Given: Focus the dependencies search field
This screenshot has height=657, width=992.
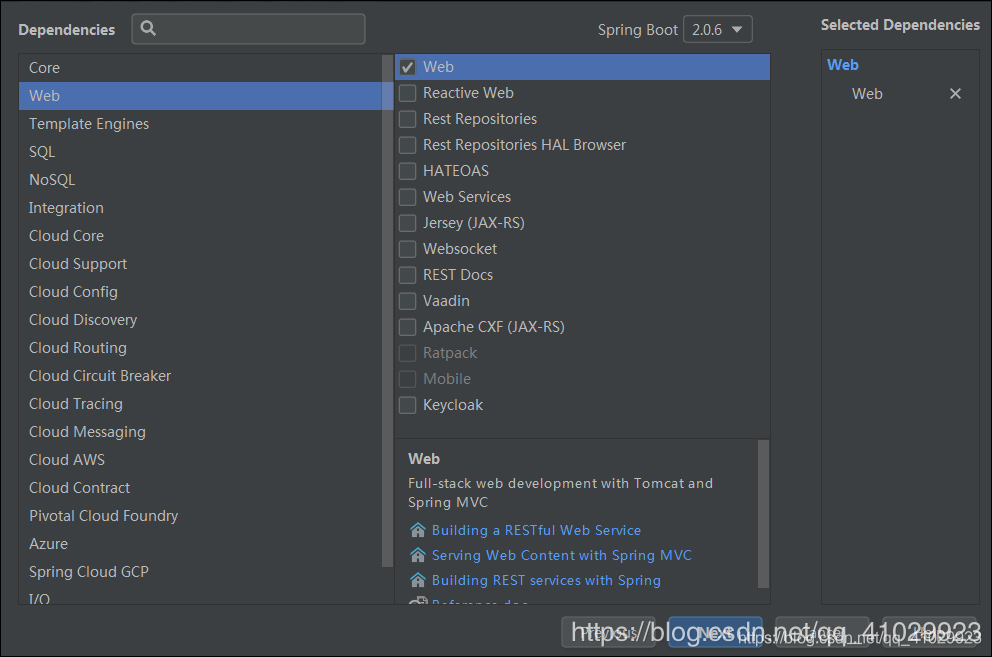Looking at the screenshot, I should [248, 28].
